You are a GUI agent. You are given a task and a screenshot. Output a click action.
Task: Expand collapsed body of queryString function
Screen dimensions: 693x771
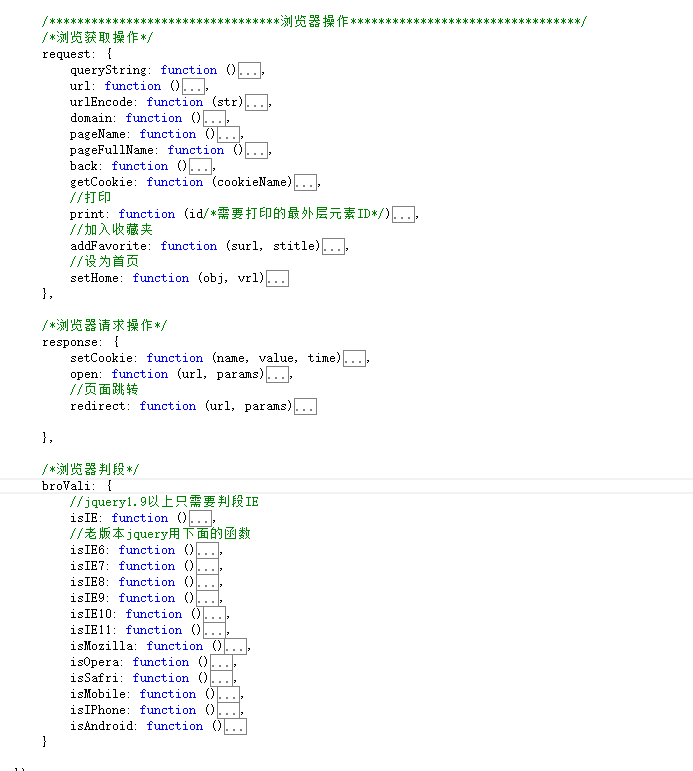click(x=249, y=71)
